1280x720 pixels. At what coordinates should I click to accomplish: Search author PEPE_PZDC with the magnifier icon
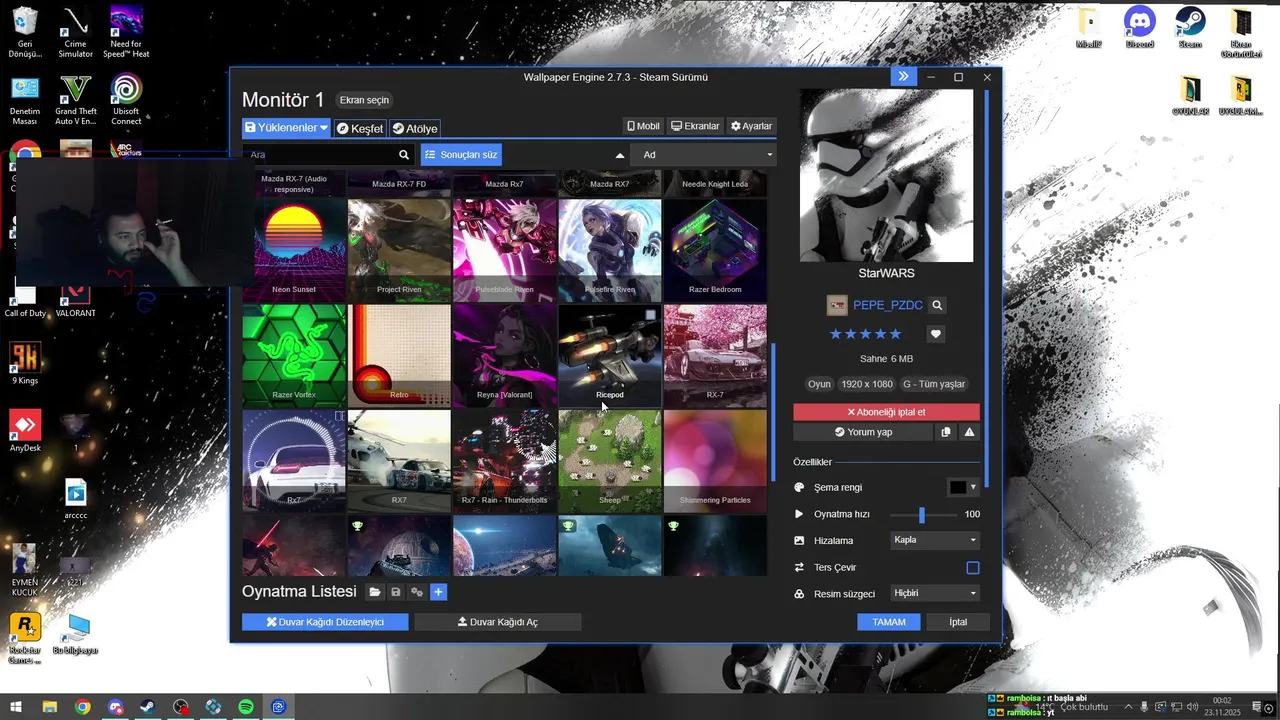(x=937, y=305)
